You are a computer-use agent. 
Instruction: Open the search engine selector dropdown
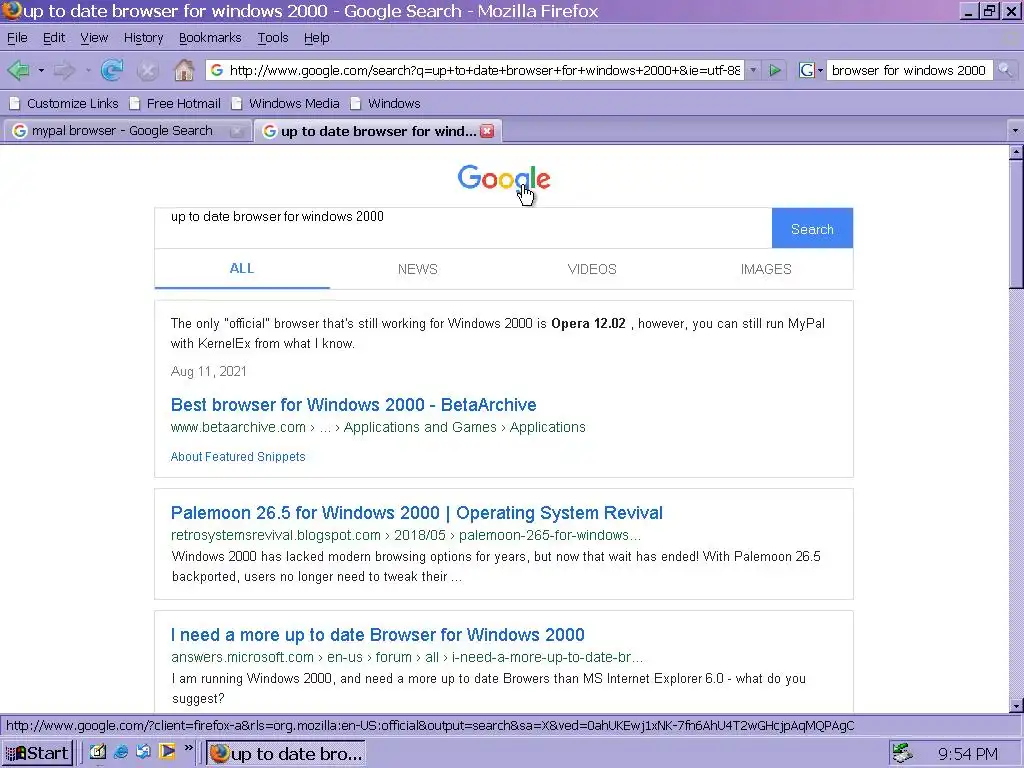(810, 70)
